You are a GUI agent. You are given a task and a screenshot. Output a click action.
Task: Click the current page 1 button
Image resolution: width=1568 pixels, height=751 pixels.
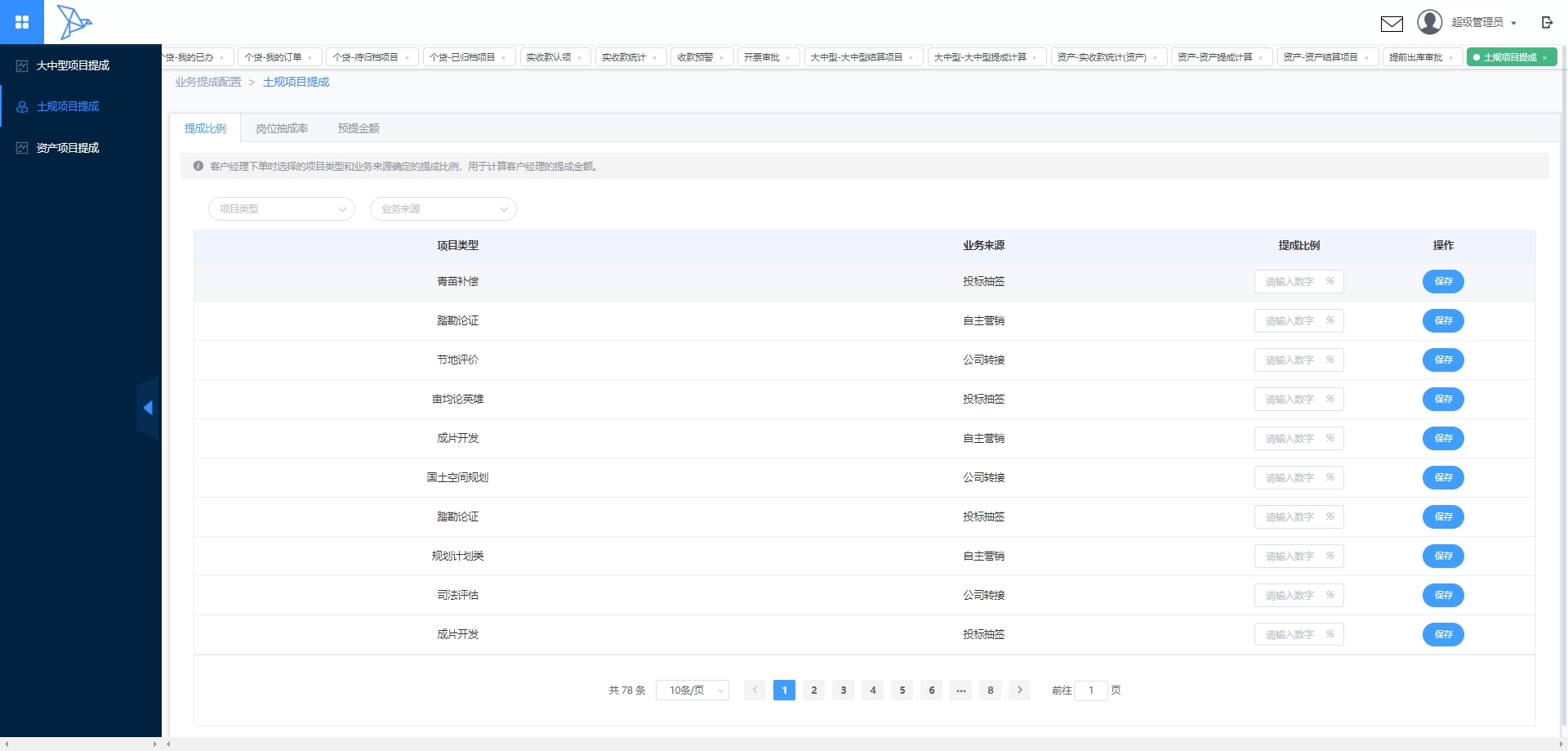[785, 691]
